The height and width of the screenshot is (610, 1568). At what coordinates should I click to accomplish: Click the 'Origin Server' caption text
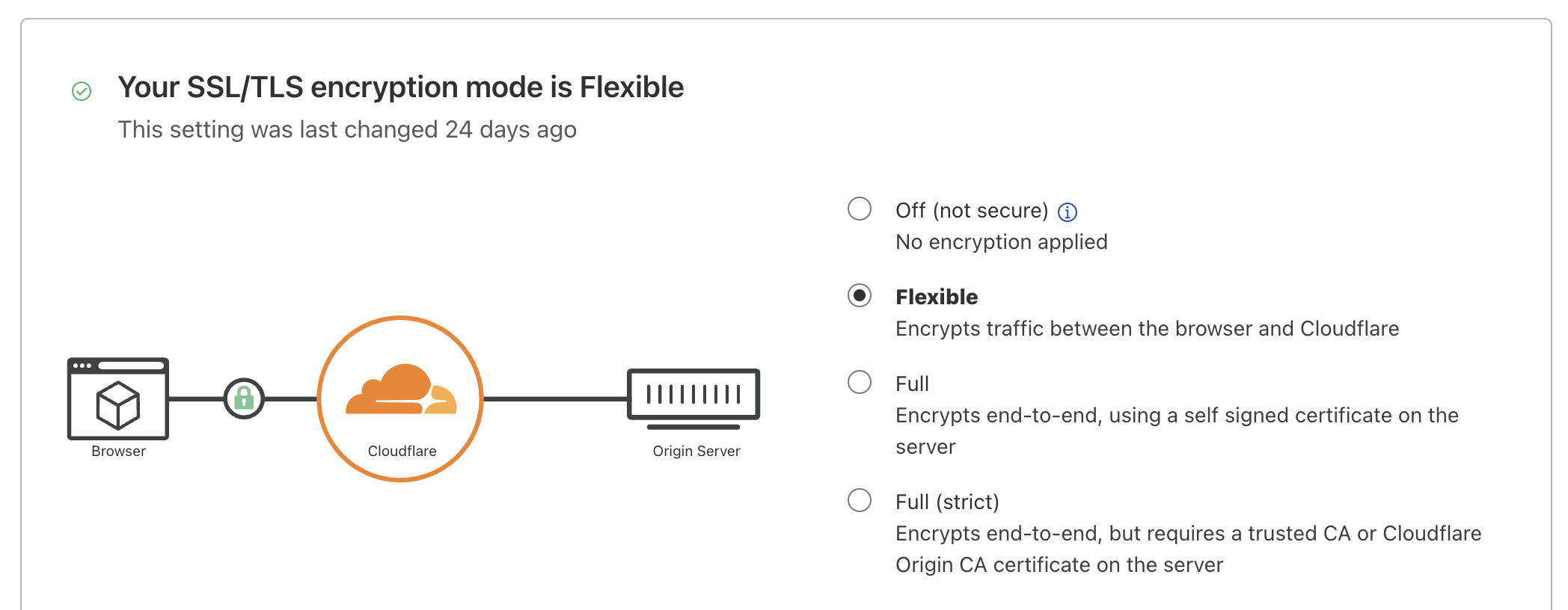click(x=696, y=451)
